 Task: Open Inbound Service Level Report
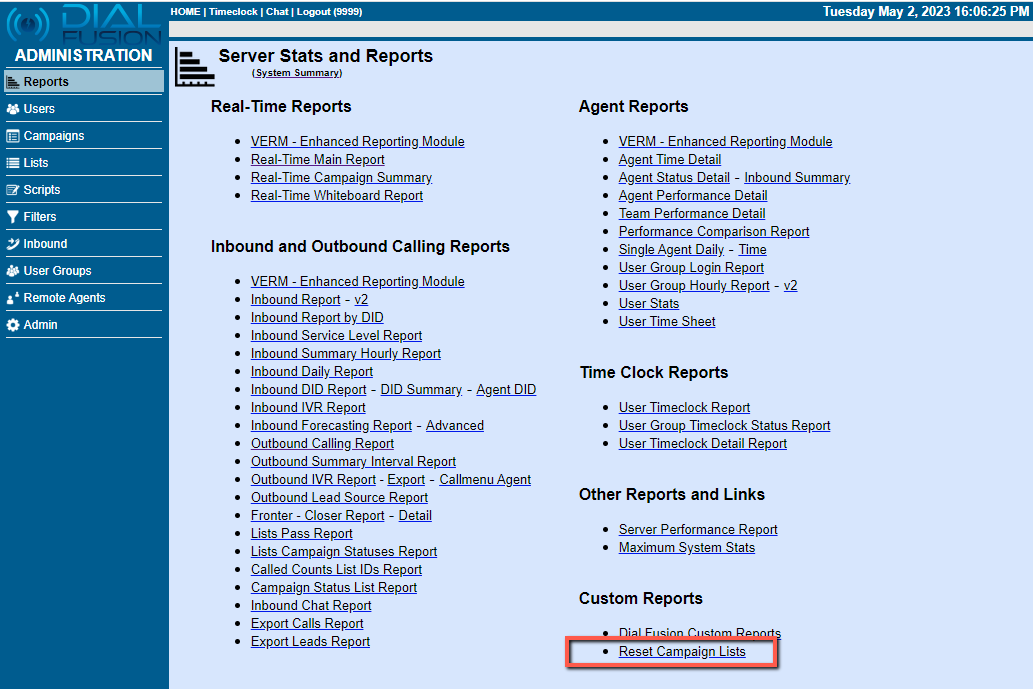tap(337, 336)
